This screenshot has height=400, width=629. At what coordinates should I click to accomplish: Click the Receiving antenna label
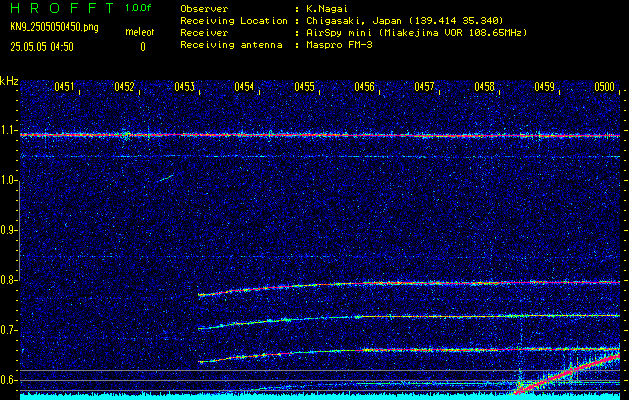[x=231, y=45]
